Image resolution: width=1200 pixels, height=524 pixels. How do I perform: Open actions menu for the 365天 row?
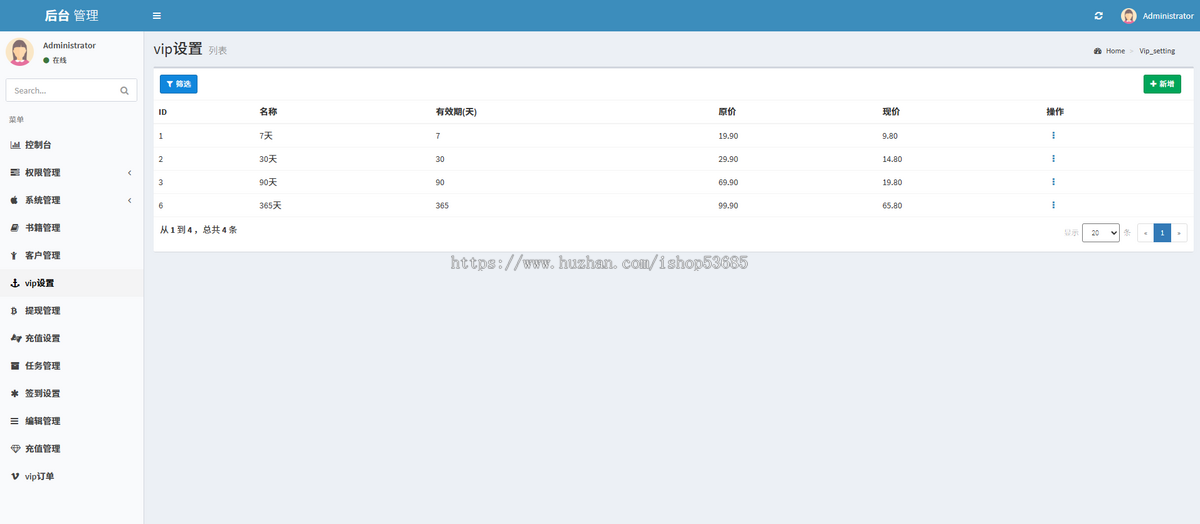tap(1053, 205)
